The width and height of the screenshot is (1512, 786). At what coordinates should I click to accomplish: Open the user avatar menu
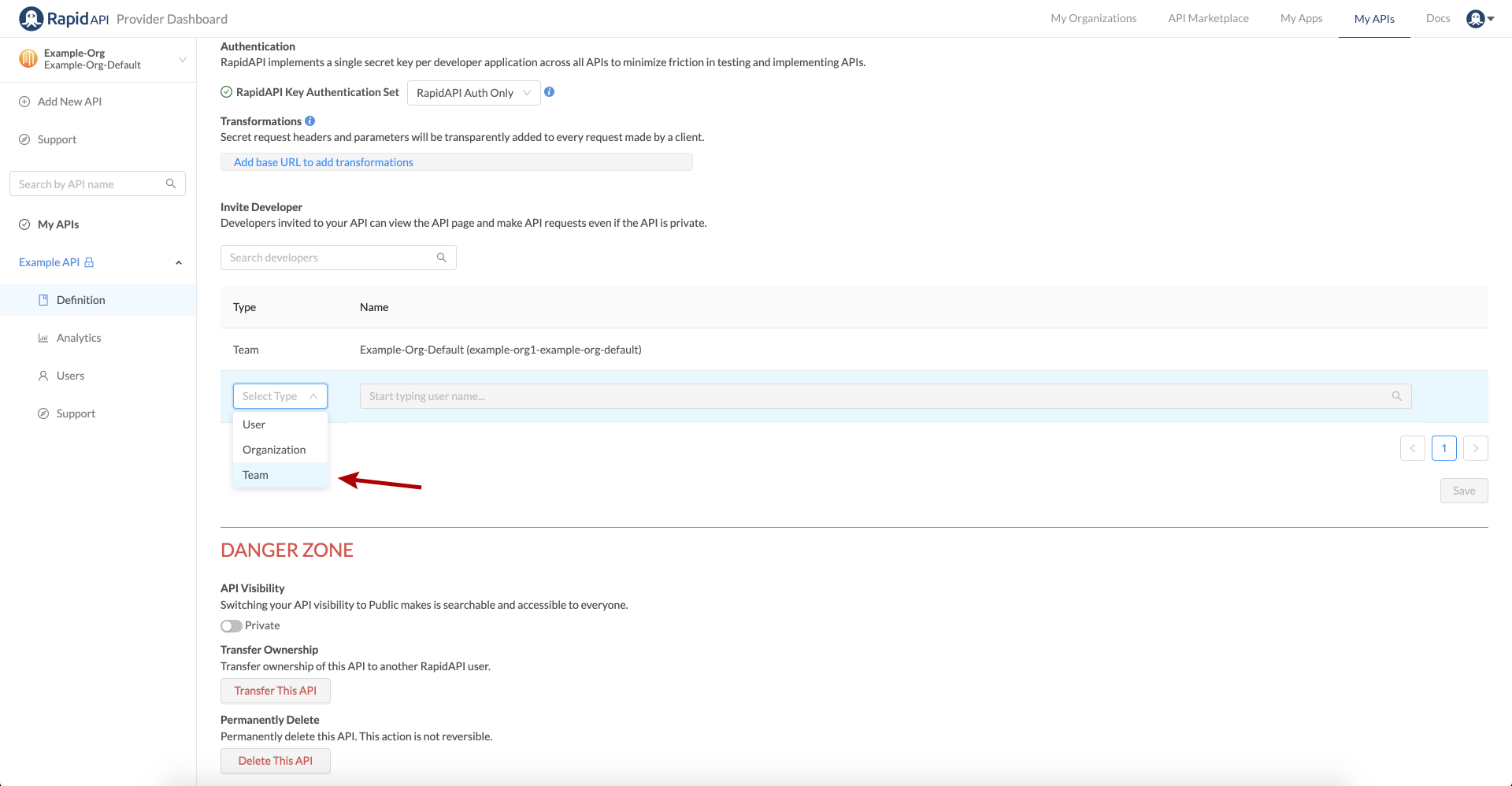[x=1480, y=18]
